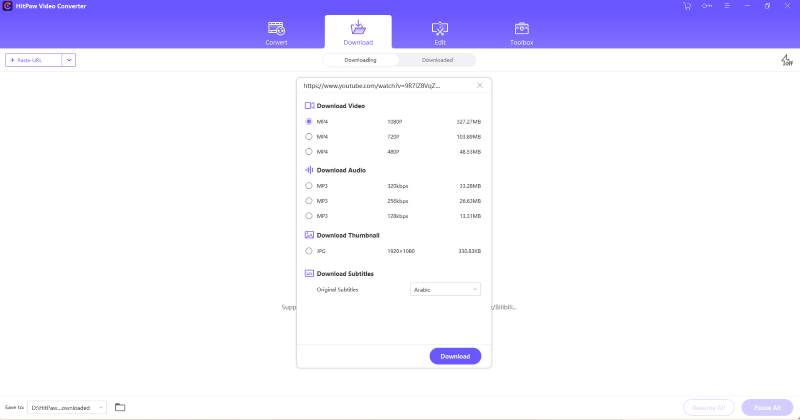
Task: Click the 327.27MB file size text
Action: [x=468, y=122]
